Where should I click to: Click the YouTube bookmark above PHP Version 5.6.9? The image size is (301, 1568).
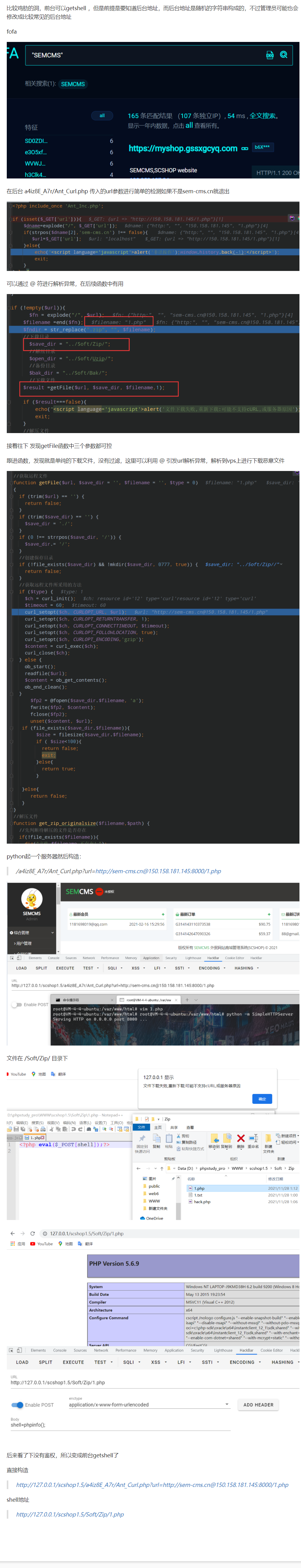[x=42, y=1243]
